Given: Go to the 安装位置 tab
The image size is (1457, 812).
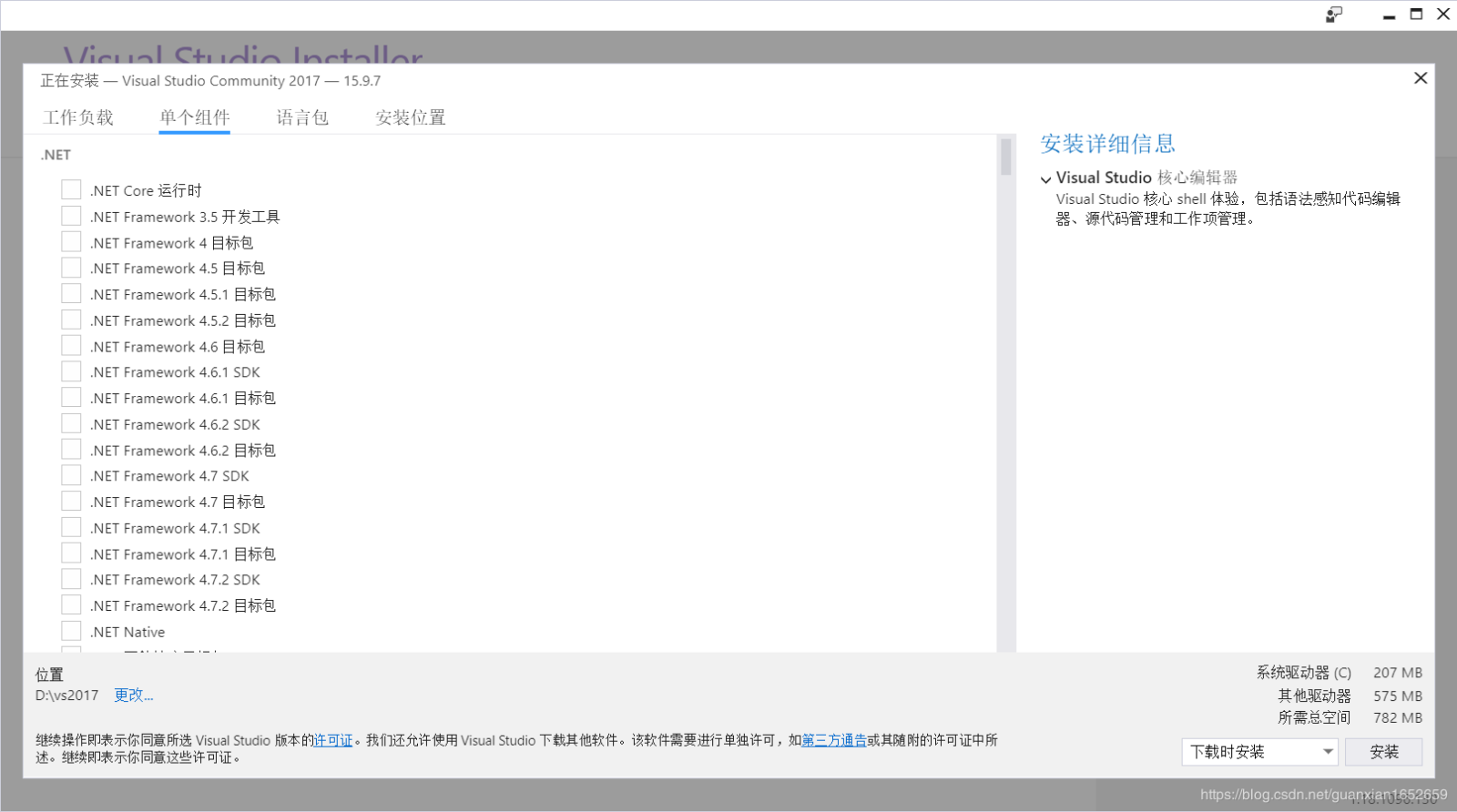Looking at the screenshot, I should 411,117.
